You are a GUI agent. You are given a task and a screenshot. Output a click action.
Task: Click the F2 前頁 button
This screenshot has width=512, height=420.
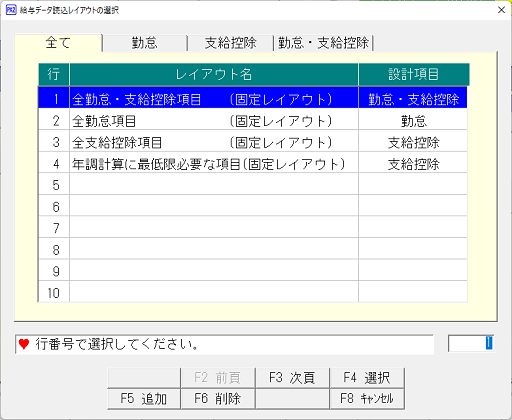pyautogui.click(x=218, y=378)
